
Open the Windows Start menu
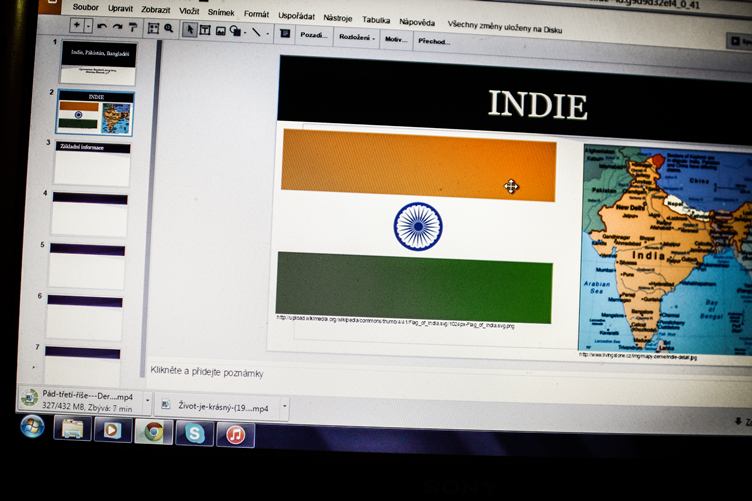[x=33, y=426]
